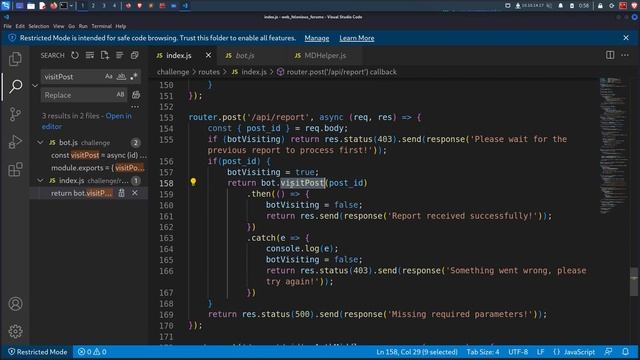Viewport: 640px width, 360px height.
Task: Collapse the index.js results group
Action: (x=40, y=180)
